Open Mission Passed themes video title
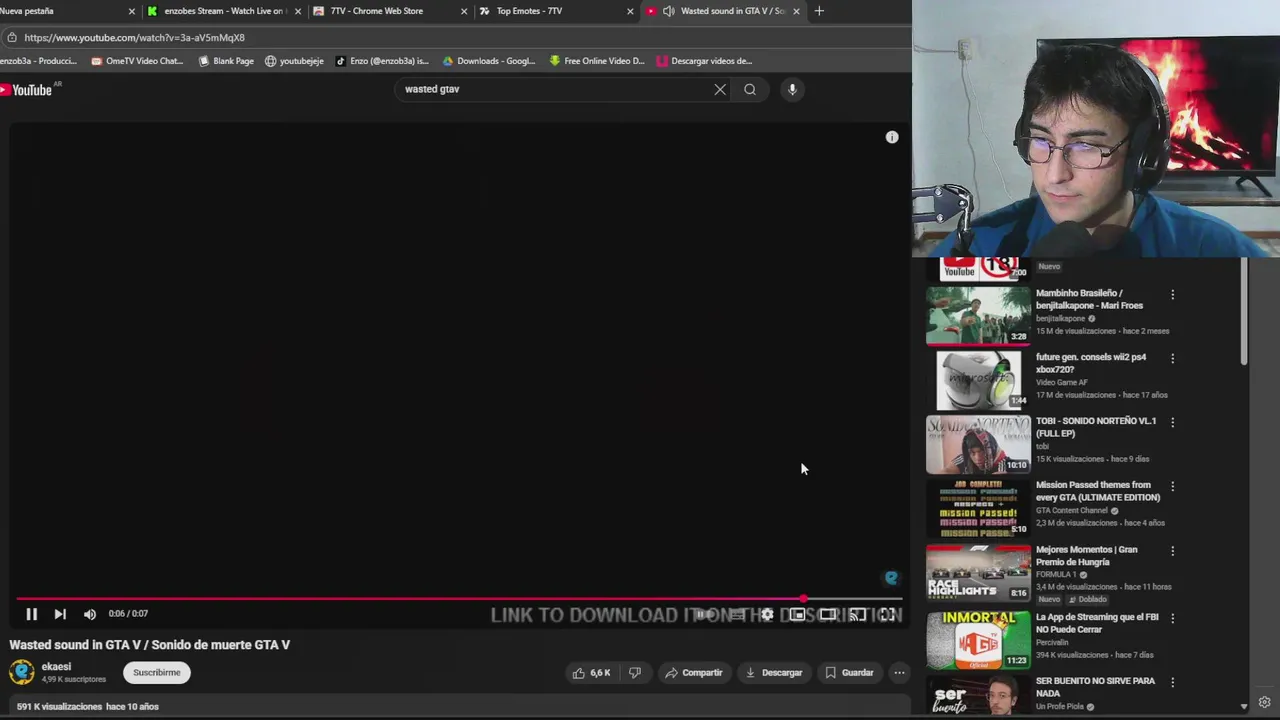The height and width of the screenshot is (720, 1280). pyautogui.click(x=1098, y=491)
